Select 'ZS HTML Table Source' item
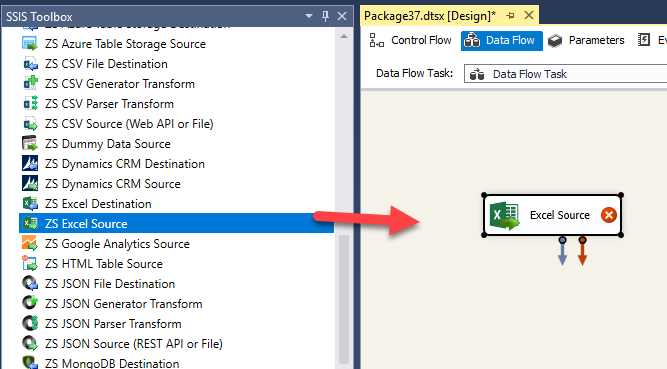Viewport: 667px width, 369px height. [104, 264]
